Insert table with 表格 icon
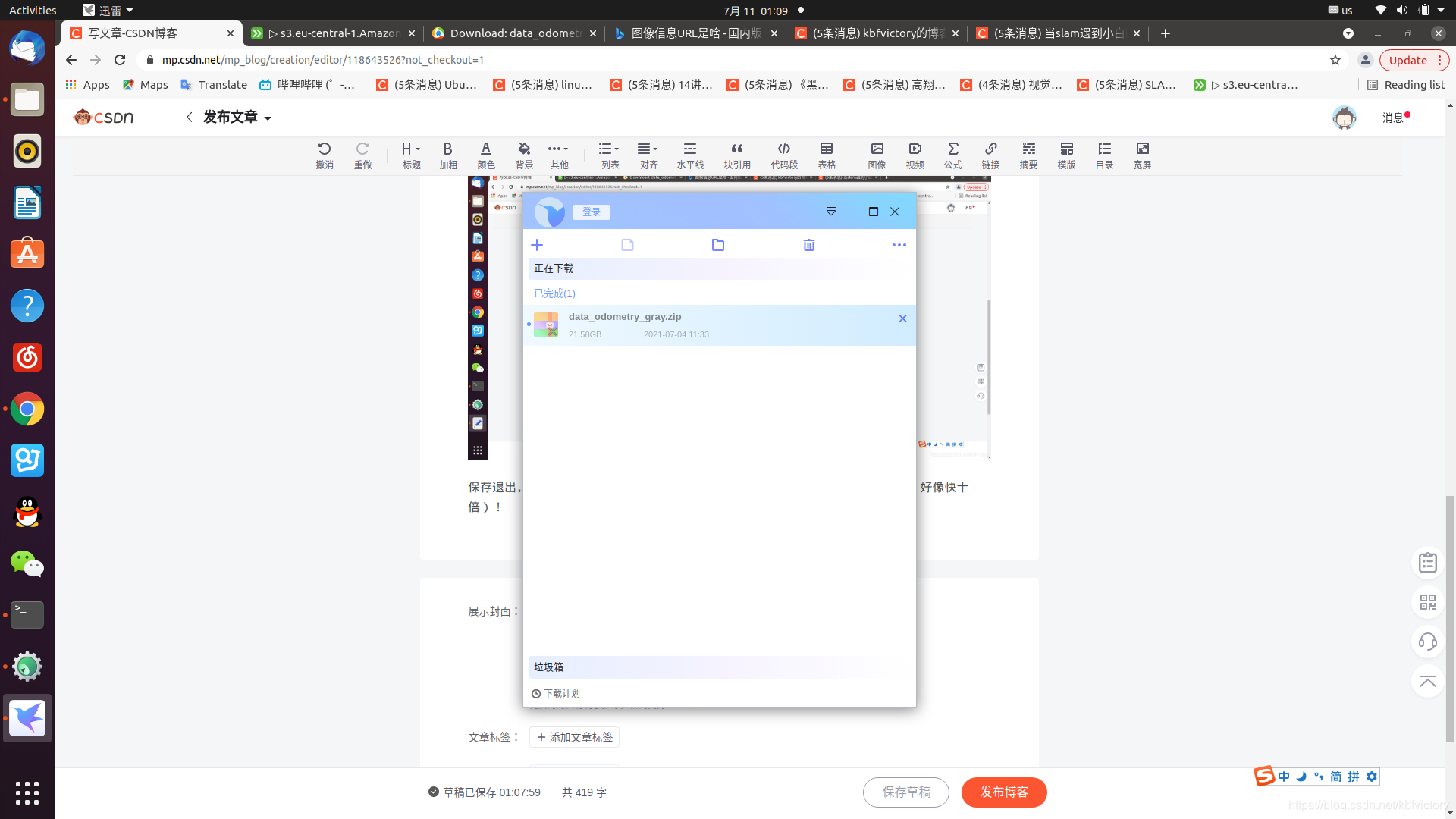The image size is (1456, 819). tap(827, 155)
